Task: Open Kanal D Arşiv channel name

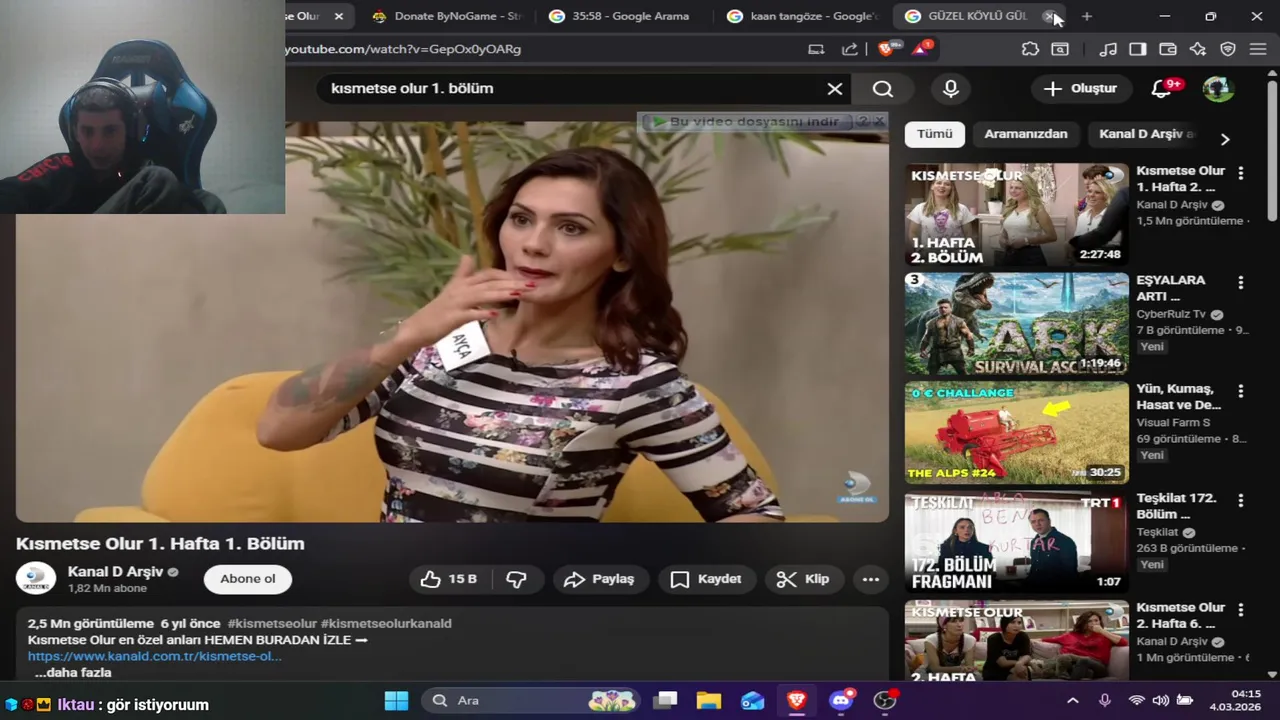Action: click(x=115, y=572)
